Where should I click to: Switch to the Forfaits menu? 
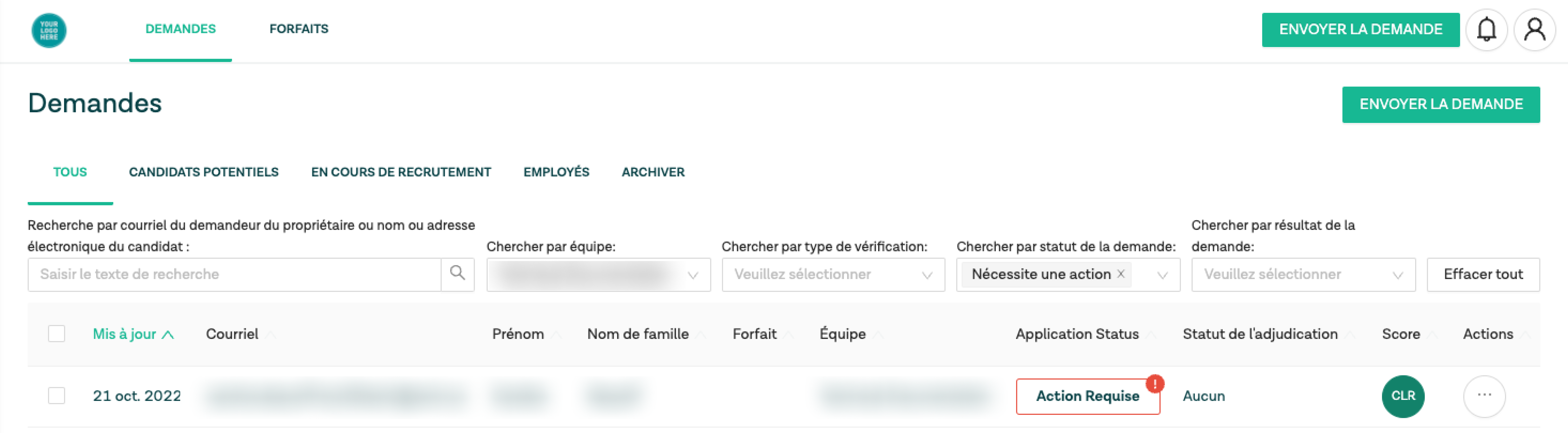coord(298,29)
